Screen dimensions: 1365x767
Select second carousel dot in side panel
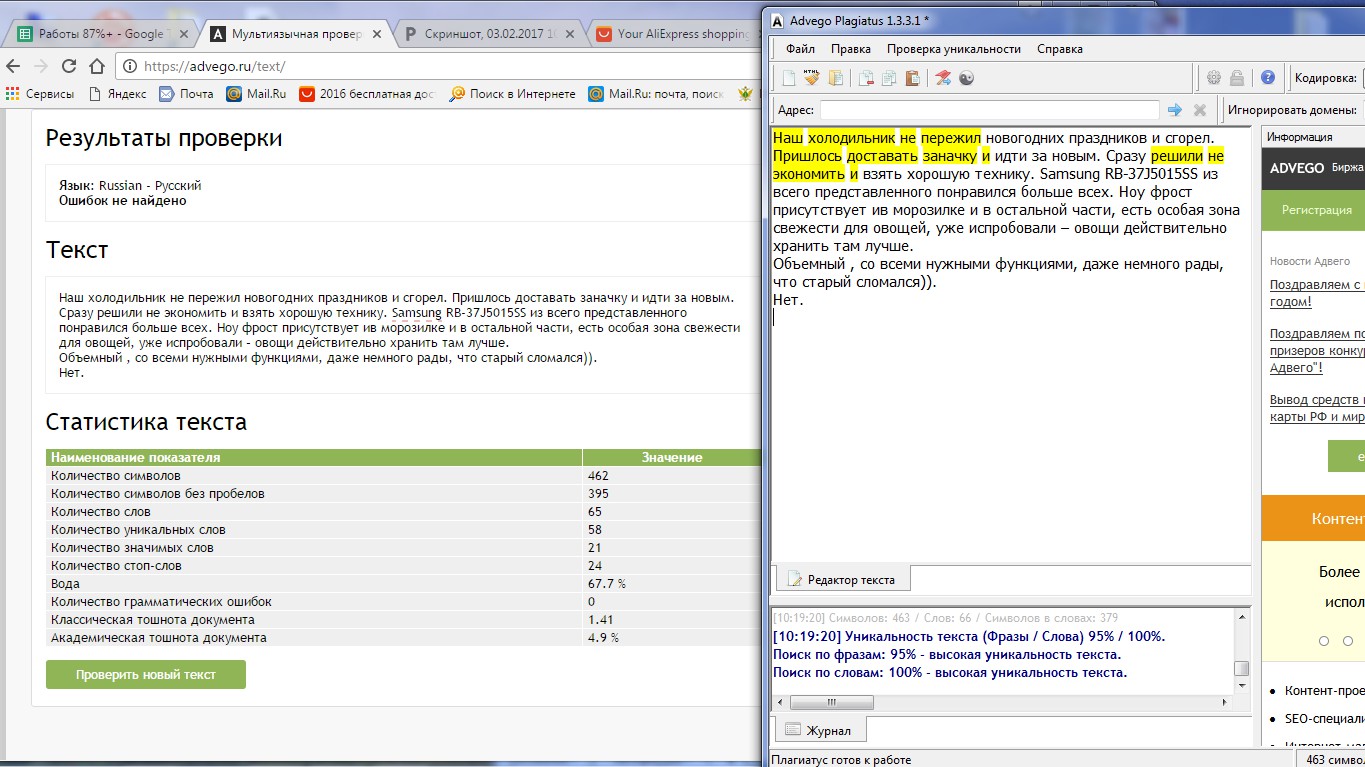pyautogui.click(x=1348, y=641)
